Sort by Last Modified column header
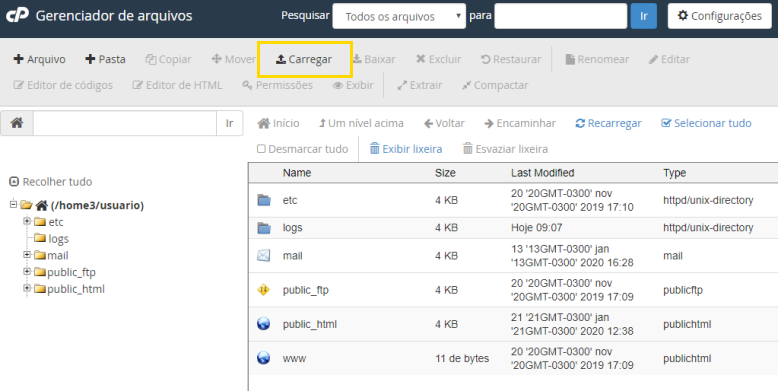Viewport: 778px width, 391px height. [542, 173]
